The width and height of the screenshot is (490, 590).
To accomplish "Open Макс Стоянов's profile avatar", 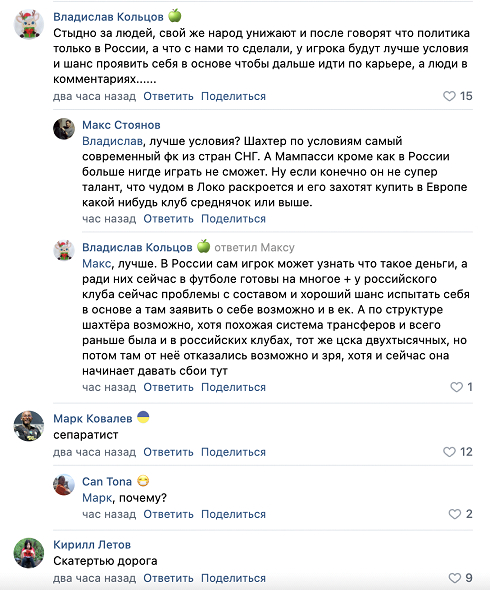I will tap(64, 129).
